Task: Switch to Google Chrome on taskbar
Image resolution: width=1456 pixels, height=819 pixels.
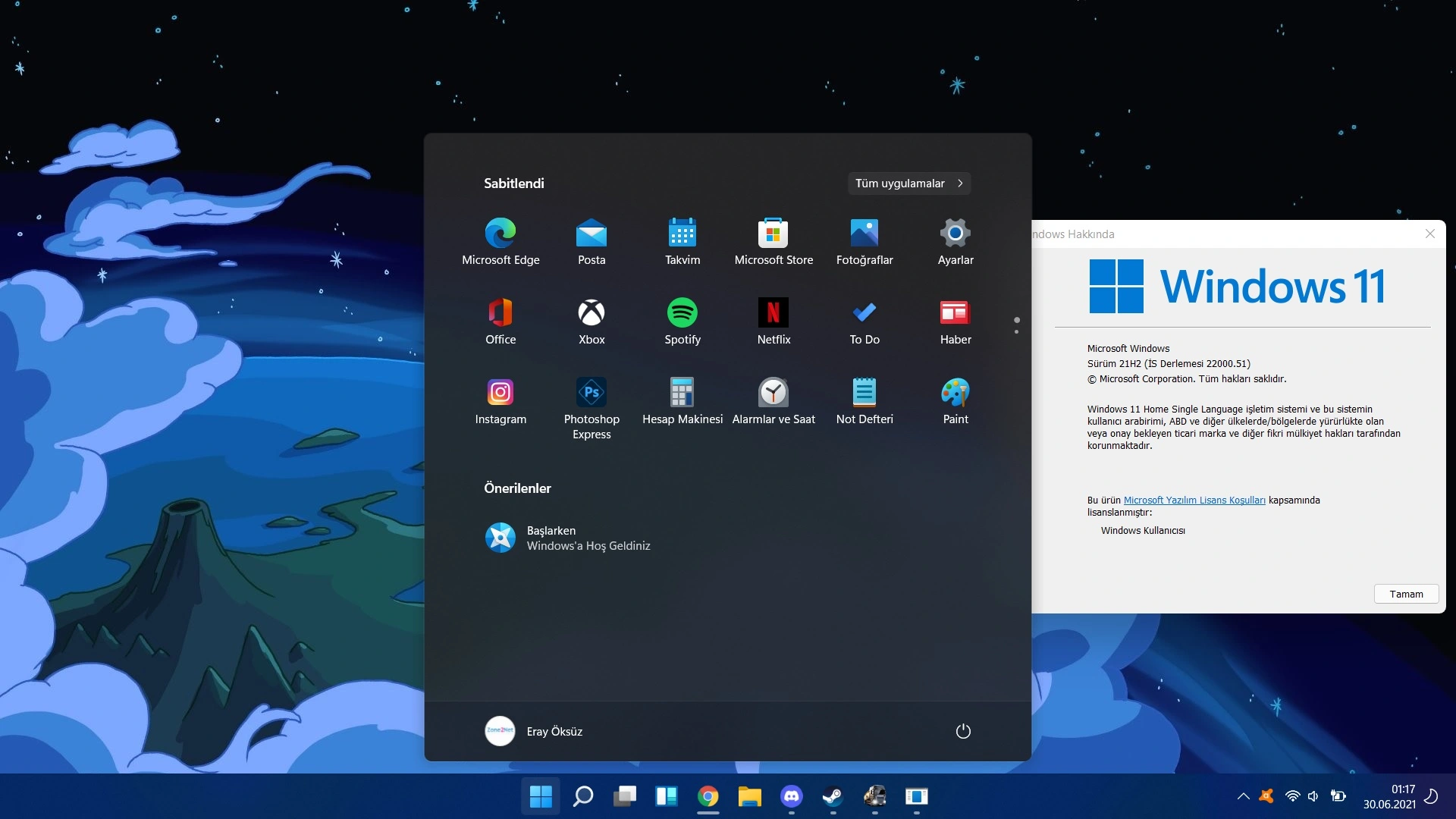Action: 708,796
